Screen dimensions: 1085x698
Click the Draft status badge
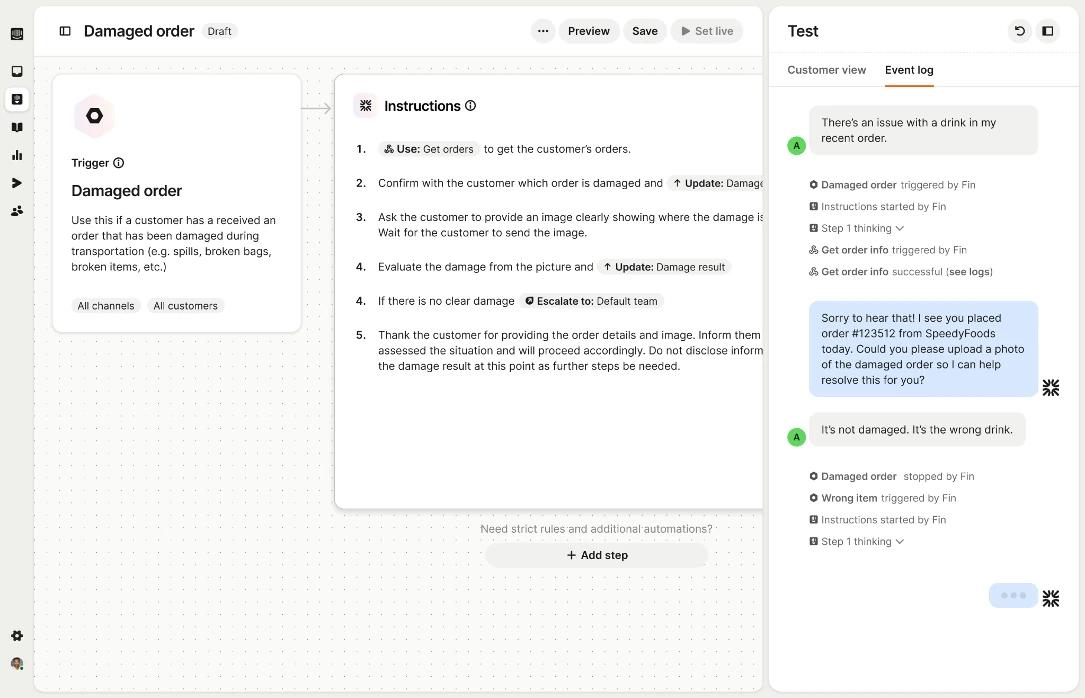[x=219, y=31]
